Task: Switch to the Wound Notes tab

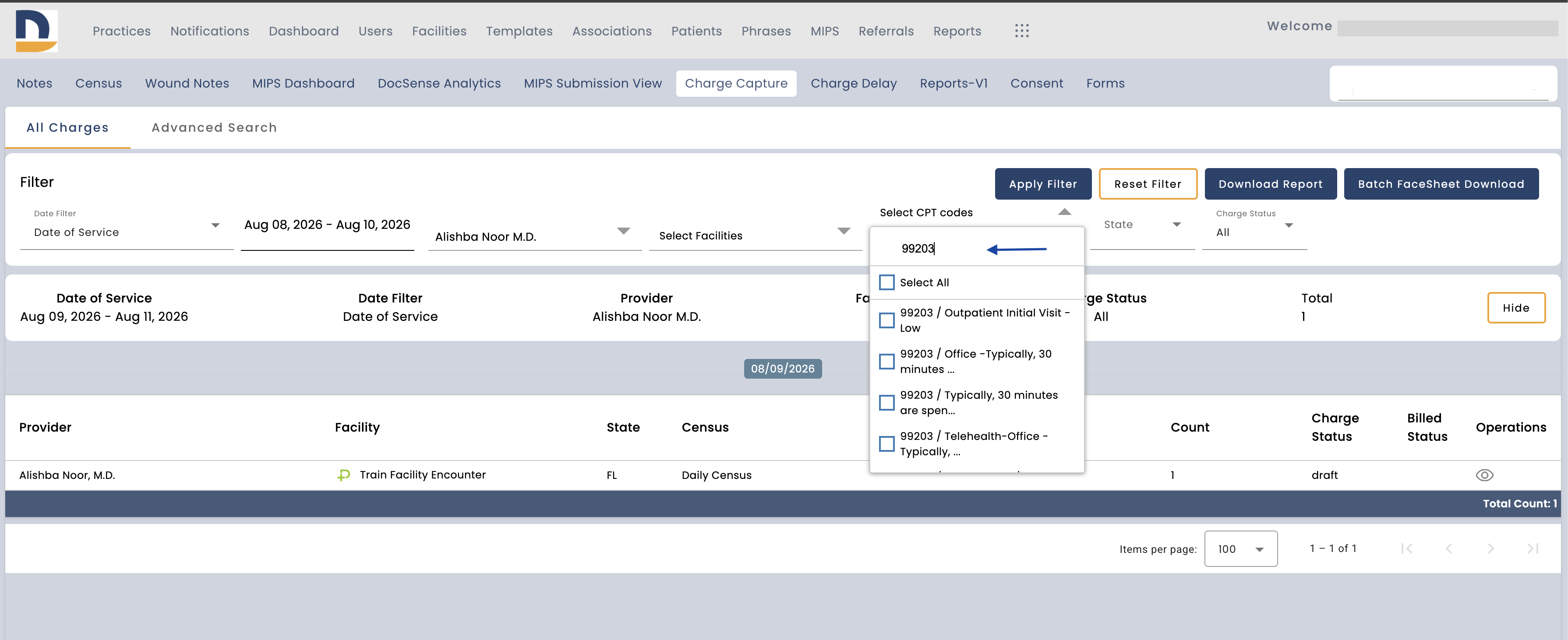Action: (x=187, y=83)
